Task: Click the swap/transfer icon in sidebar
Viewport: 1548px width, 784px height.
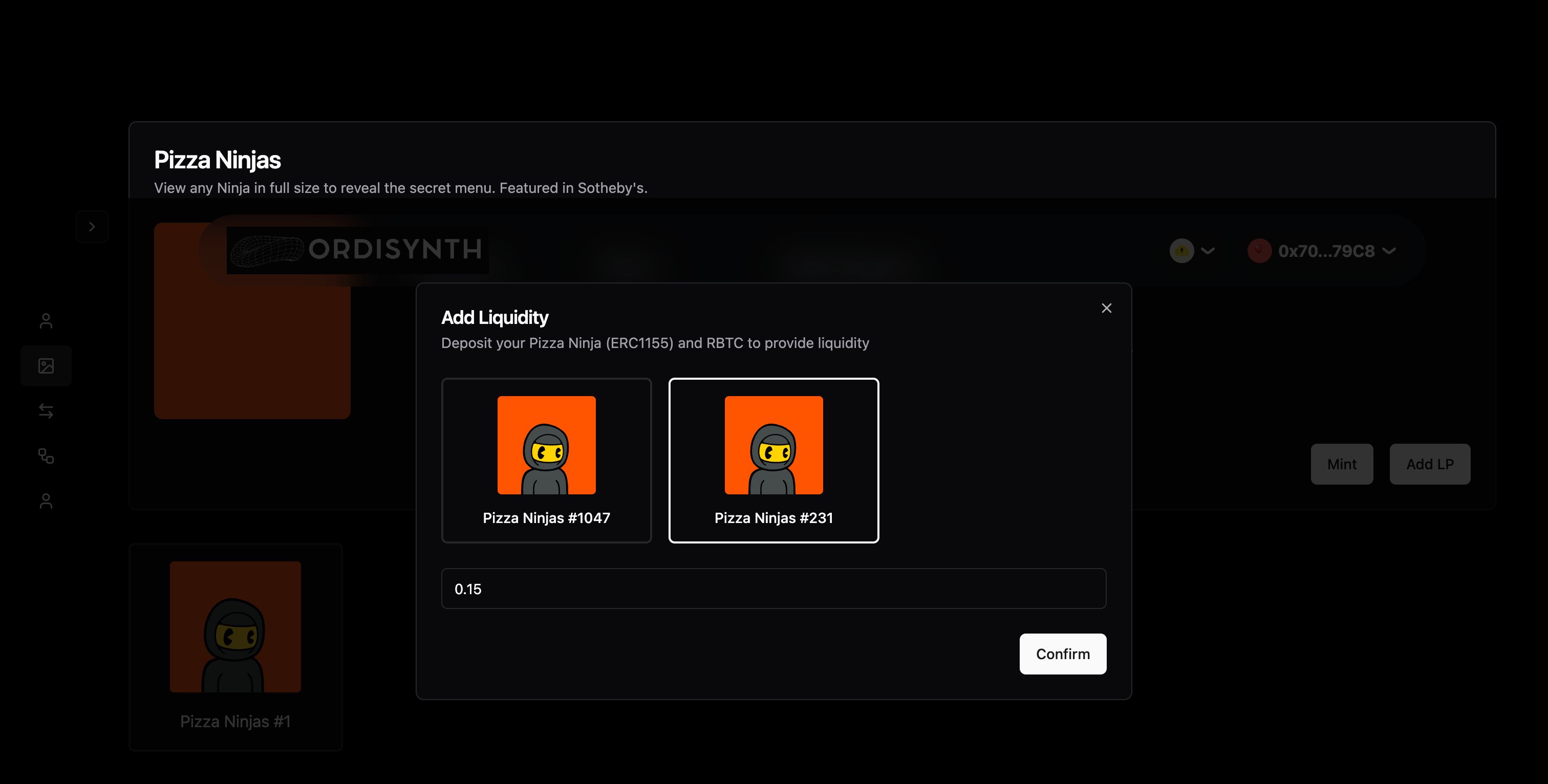Action: click(x=46, y=410)
